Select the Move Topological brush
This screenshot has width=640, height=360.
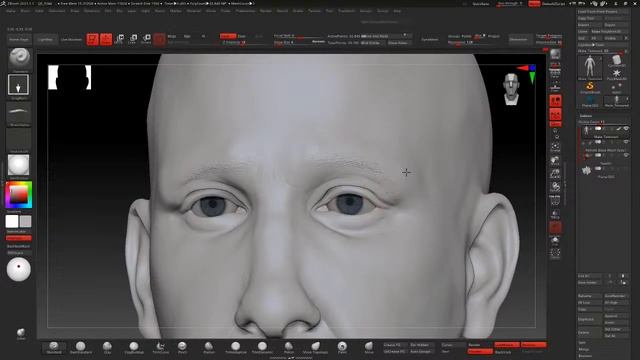click(x=315, y=347)
